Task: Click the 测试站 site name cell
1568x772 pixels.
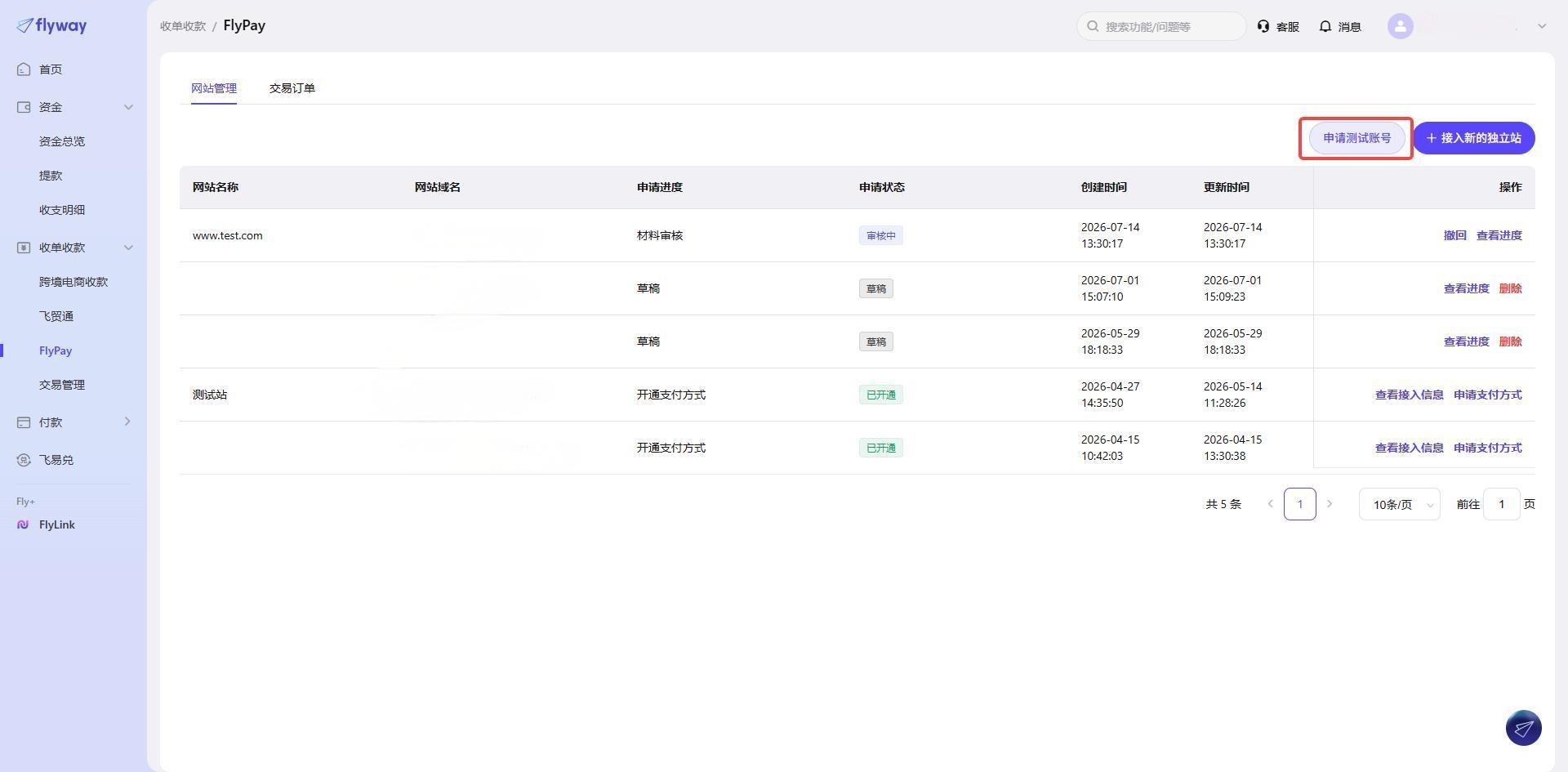Action: click(x=210, y=395)
